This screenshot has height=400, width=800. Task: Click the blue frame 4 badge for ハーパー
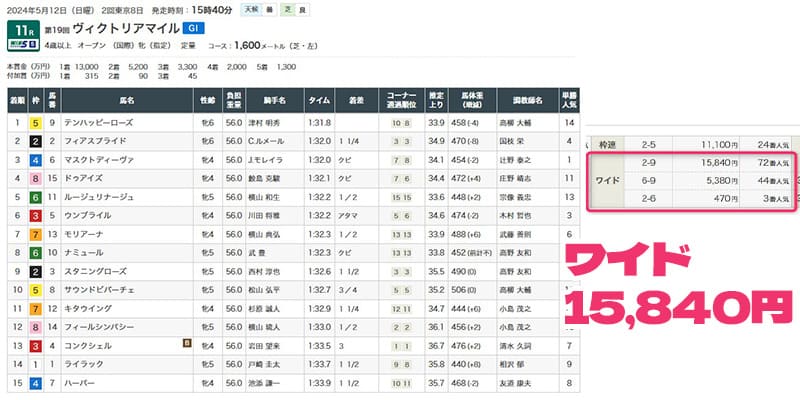tap(35, 383)
